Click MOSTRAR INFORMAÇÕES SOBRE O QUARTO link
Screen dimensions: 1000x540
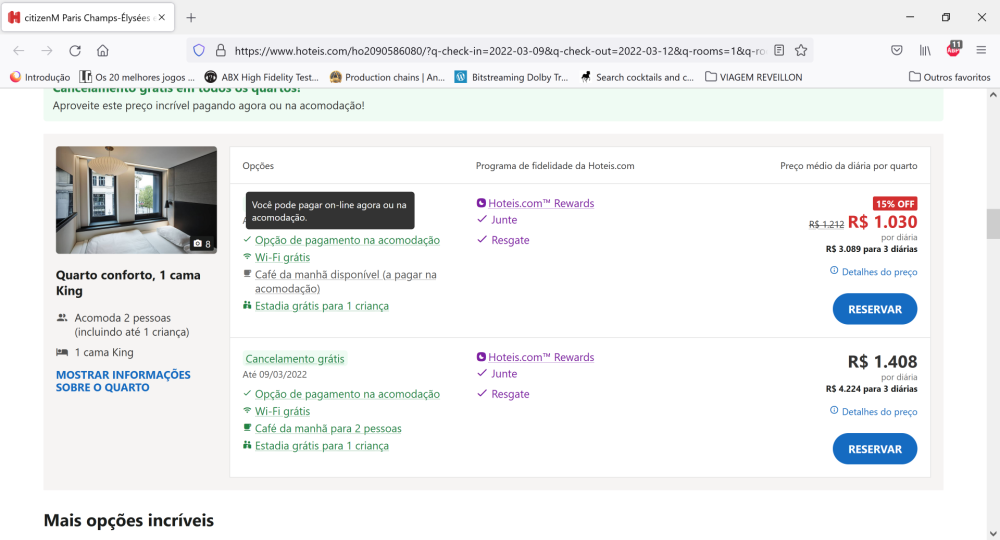click(122, 381)
